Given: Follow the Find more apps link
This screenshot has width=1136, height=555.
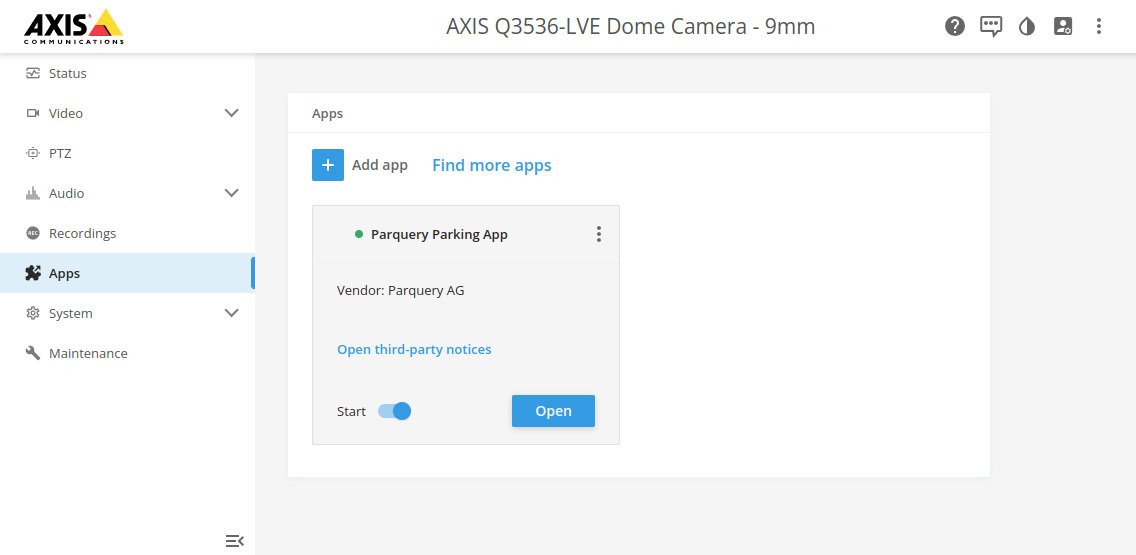Looking at the screenshot, I should tap(491, 165).
